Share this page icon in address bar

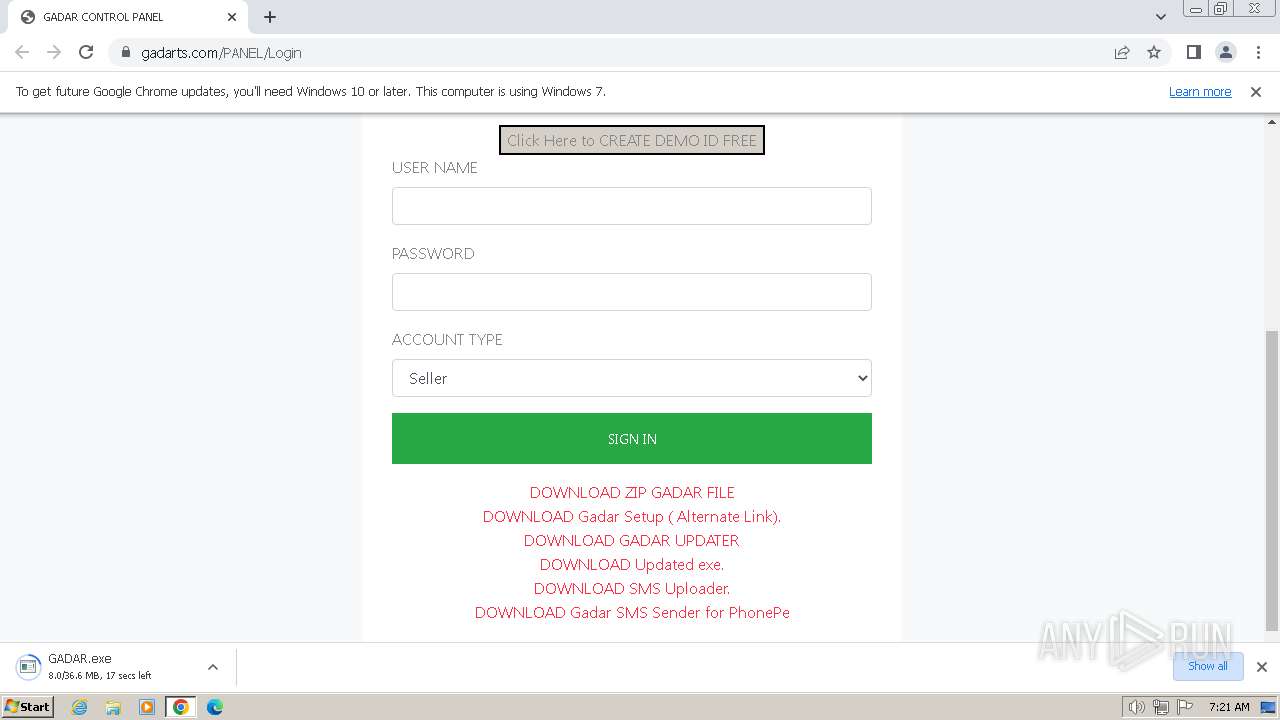(x=1122, y=52)
